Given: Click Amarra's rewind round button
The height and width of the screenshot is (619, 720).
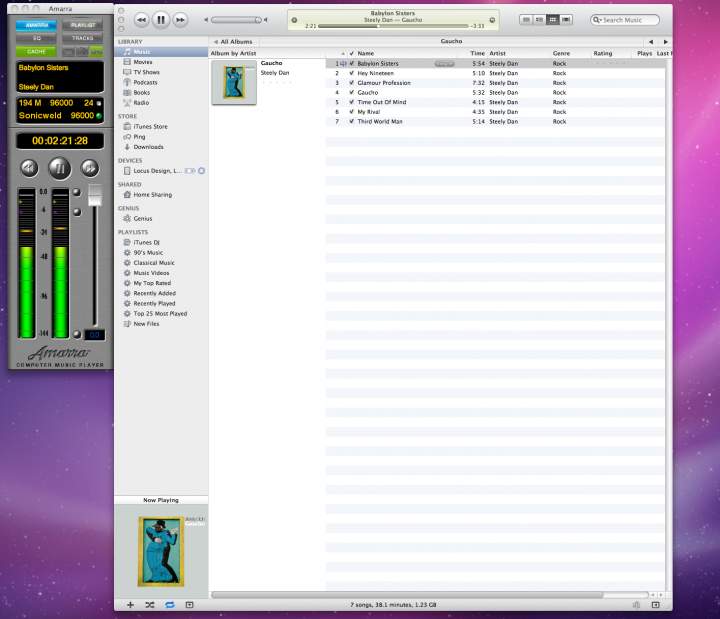Looking at the screenshot, I should pos(29,168).
